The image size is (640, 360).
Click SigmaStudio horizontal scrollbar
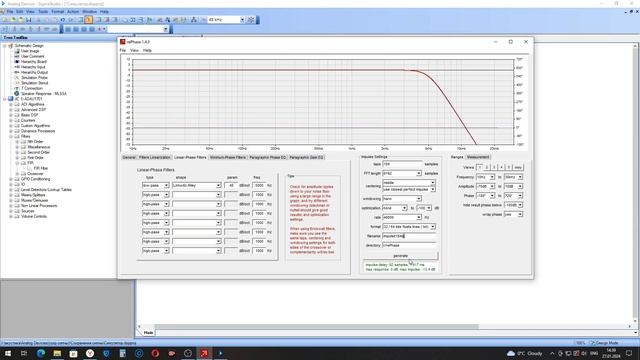[316, 327]
